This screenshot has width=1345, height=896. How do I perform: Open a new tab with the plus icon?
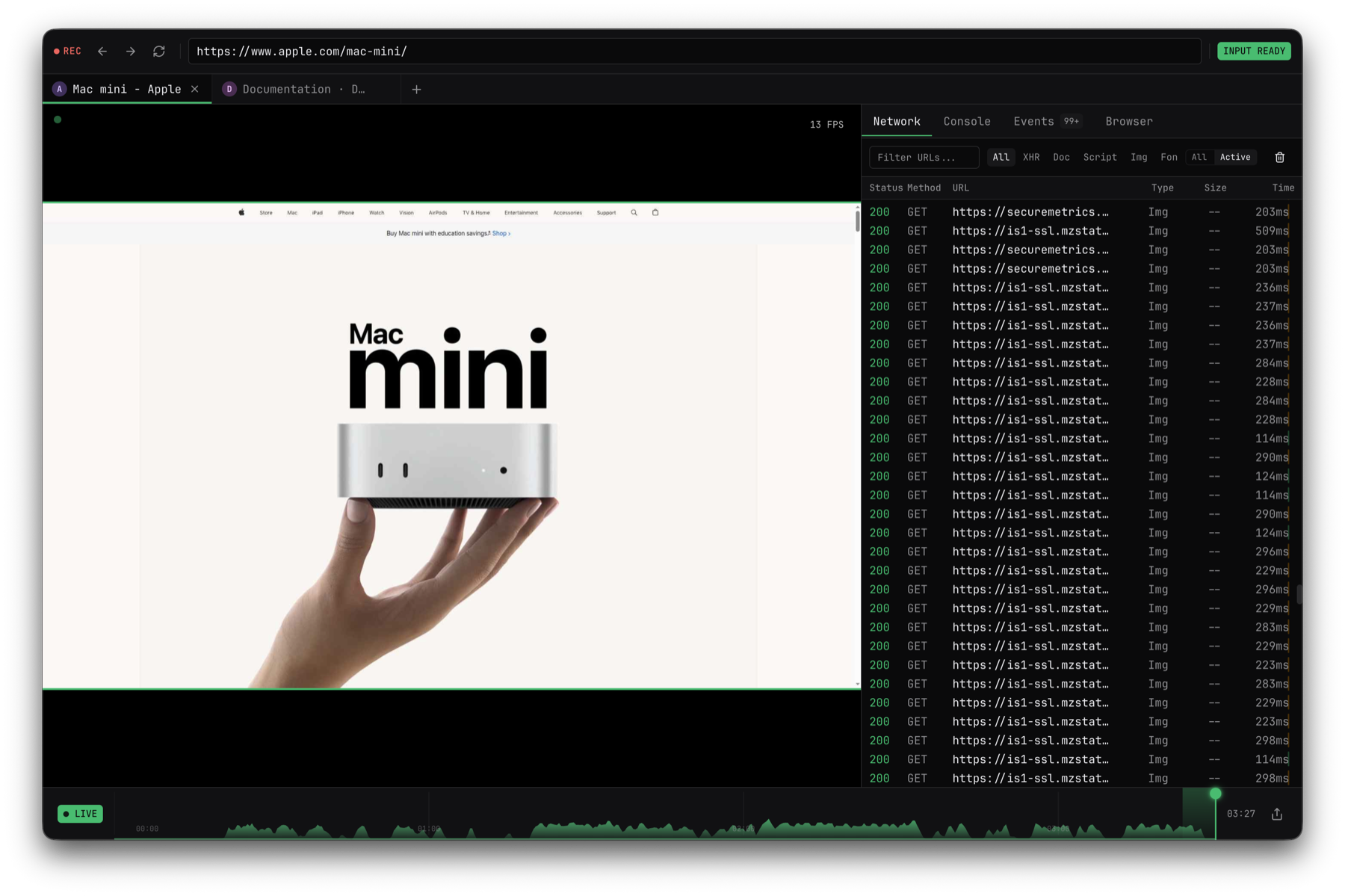[416, 90]
